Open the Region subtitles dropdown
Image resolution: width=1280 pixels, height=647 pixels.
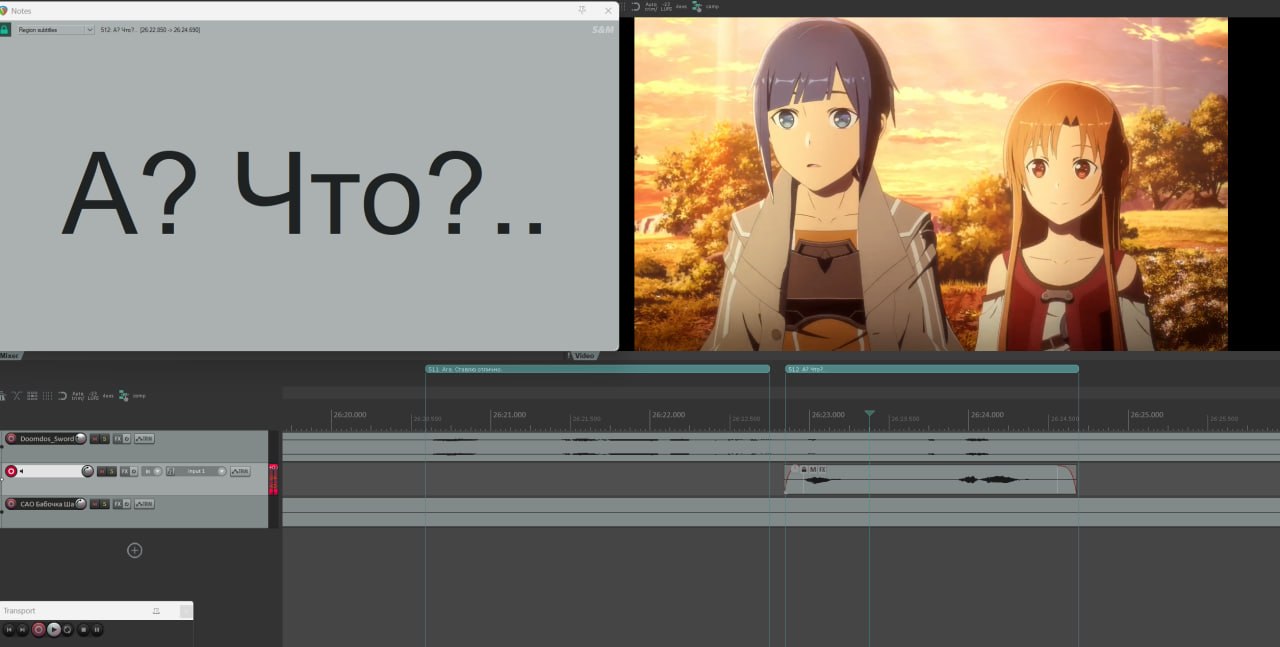pyautogui.click(x=54, y=30)
